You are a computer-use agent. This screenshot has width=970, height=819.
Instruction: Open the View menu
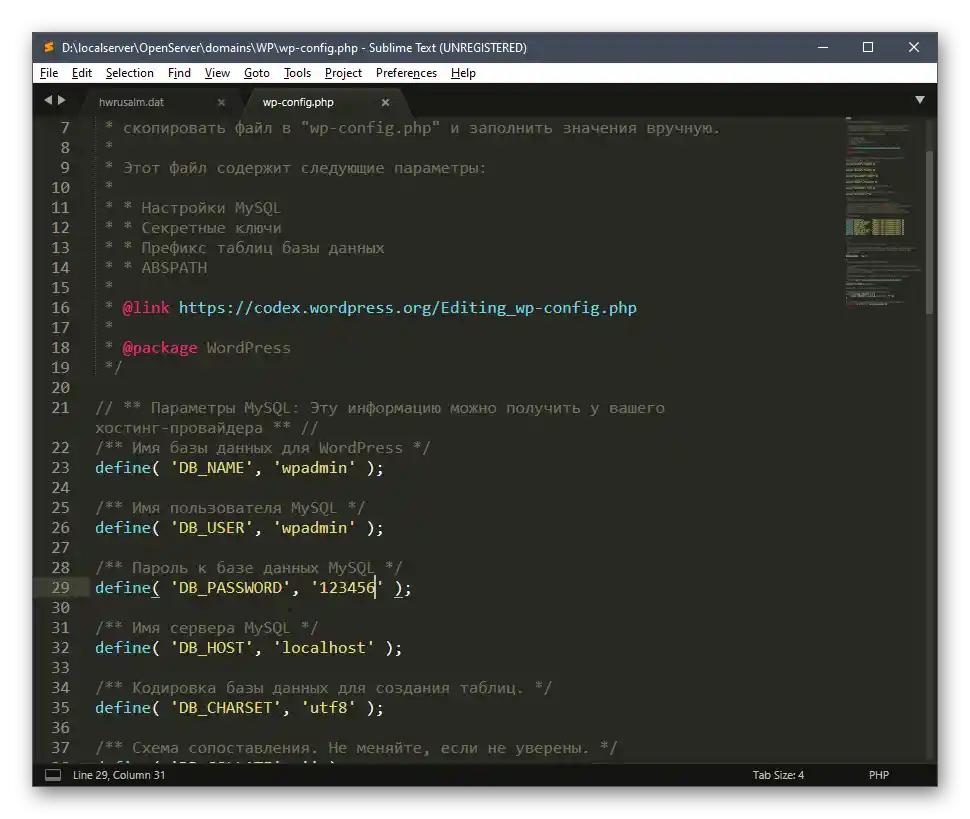(217, 73)
